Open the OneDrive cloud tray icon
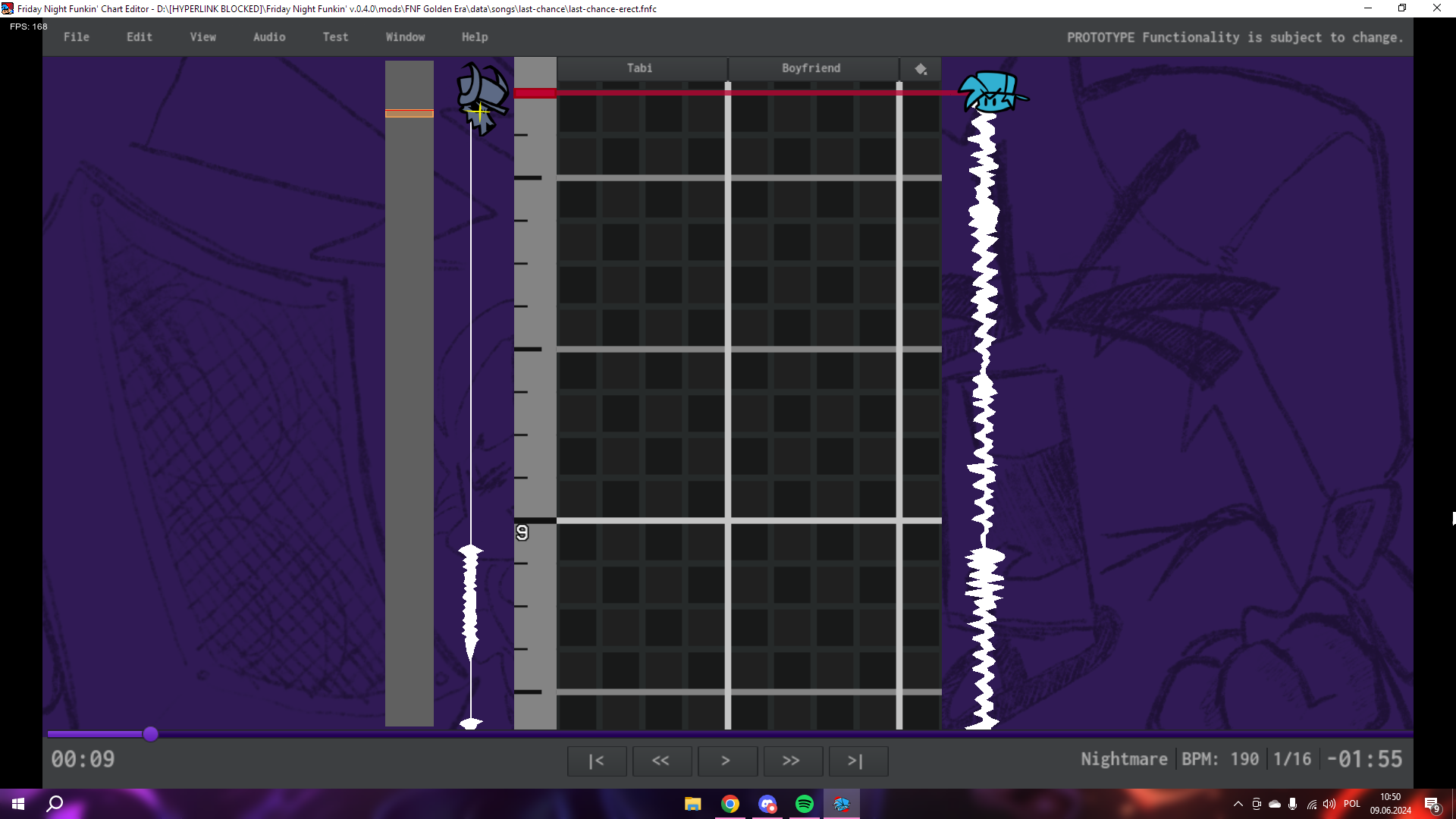Image resolution: width=1456 pixels, height=819 pixels. point(1275,804)
